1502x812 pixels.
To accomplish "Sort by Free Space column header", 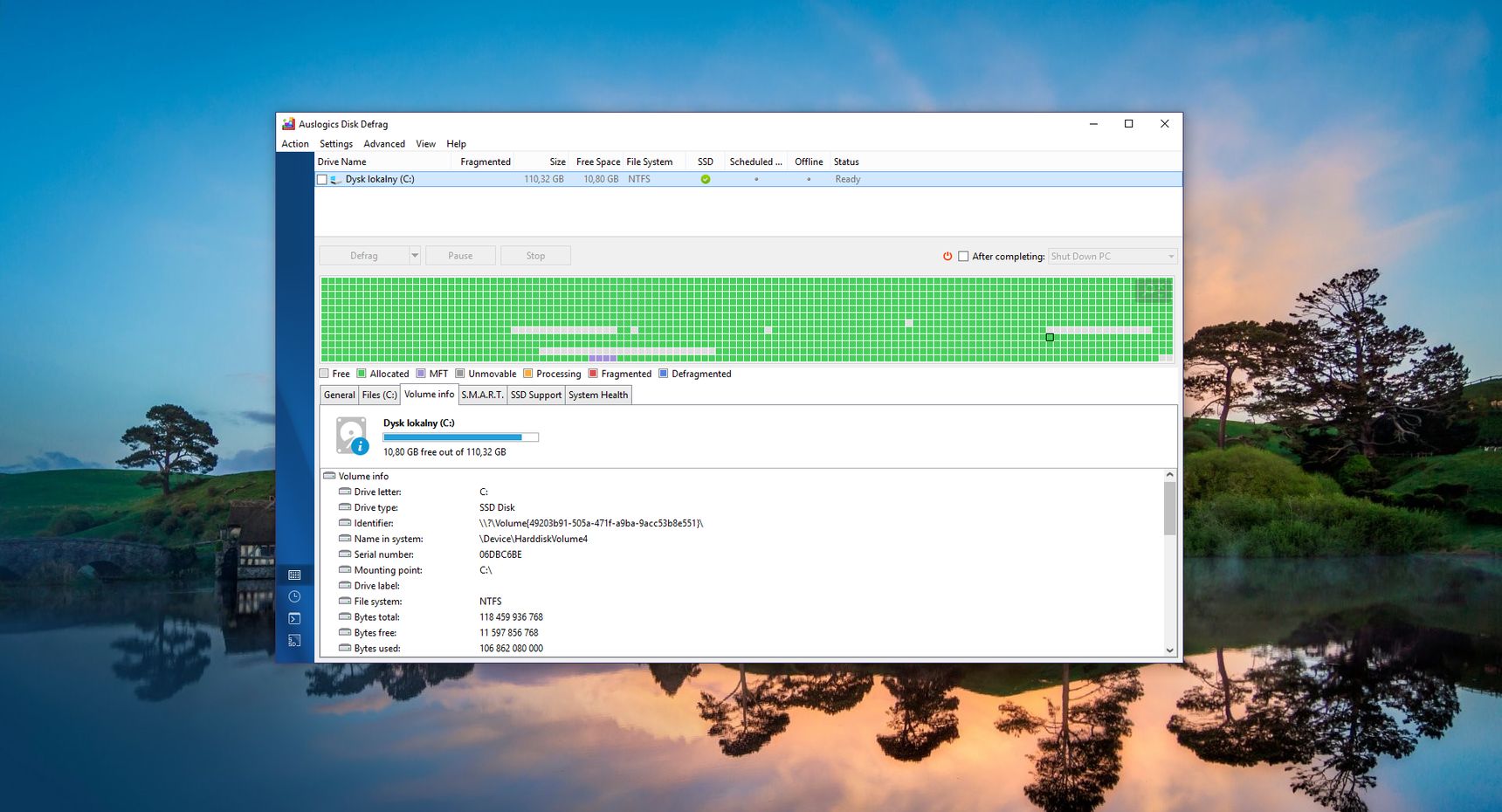I will (x=598, y=162).
